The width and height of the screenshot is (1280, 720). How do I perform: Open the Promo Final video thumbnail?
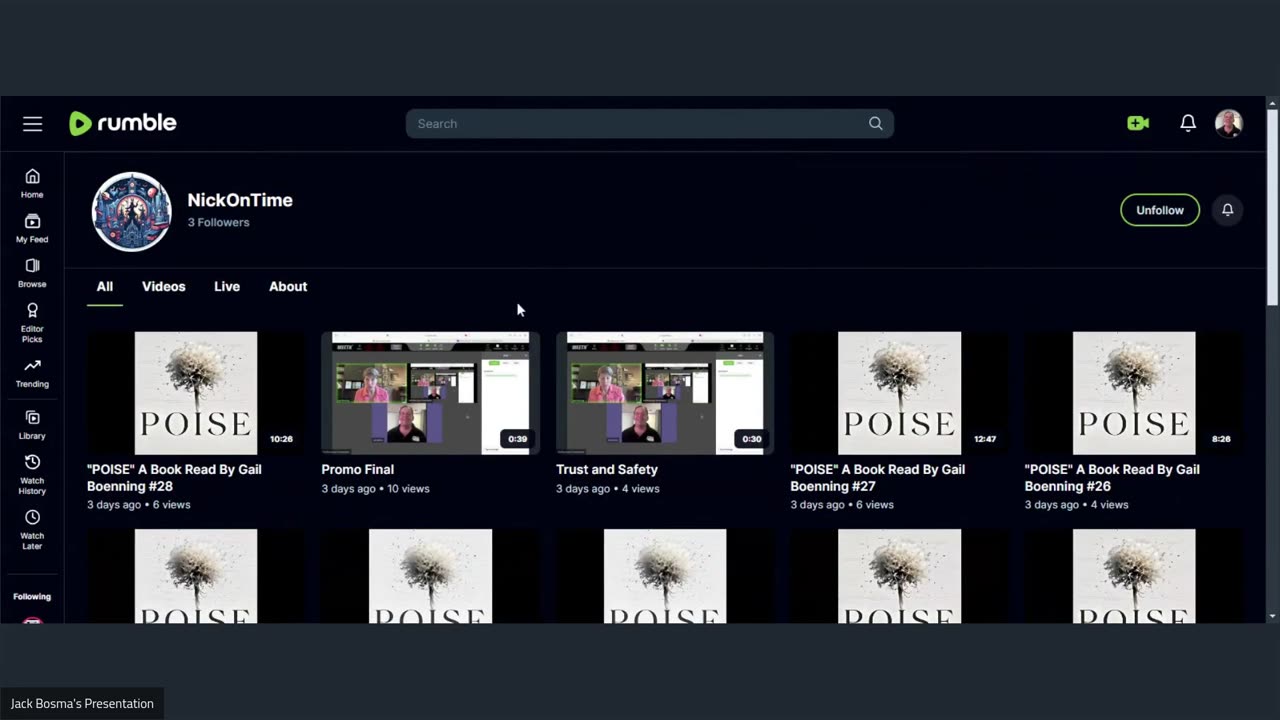click(430, 393)
